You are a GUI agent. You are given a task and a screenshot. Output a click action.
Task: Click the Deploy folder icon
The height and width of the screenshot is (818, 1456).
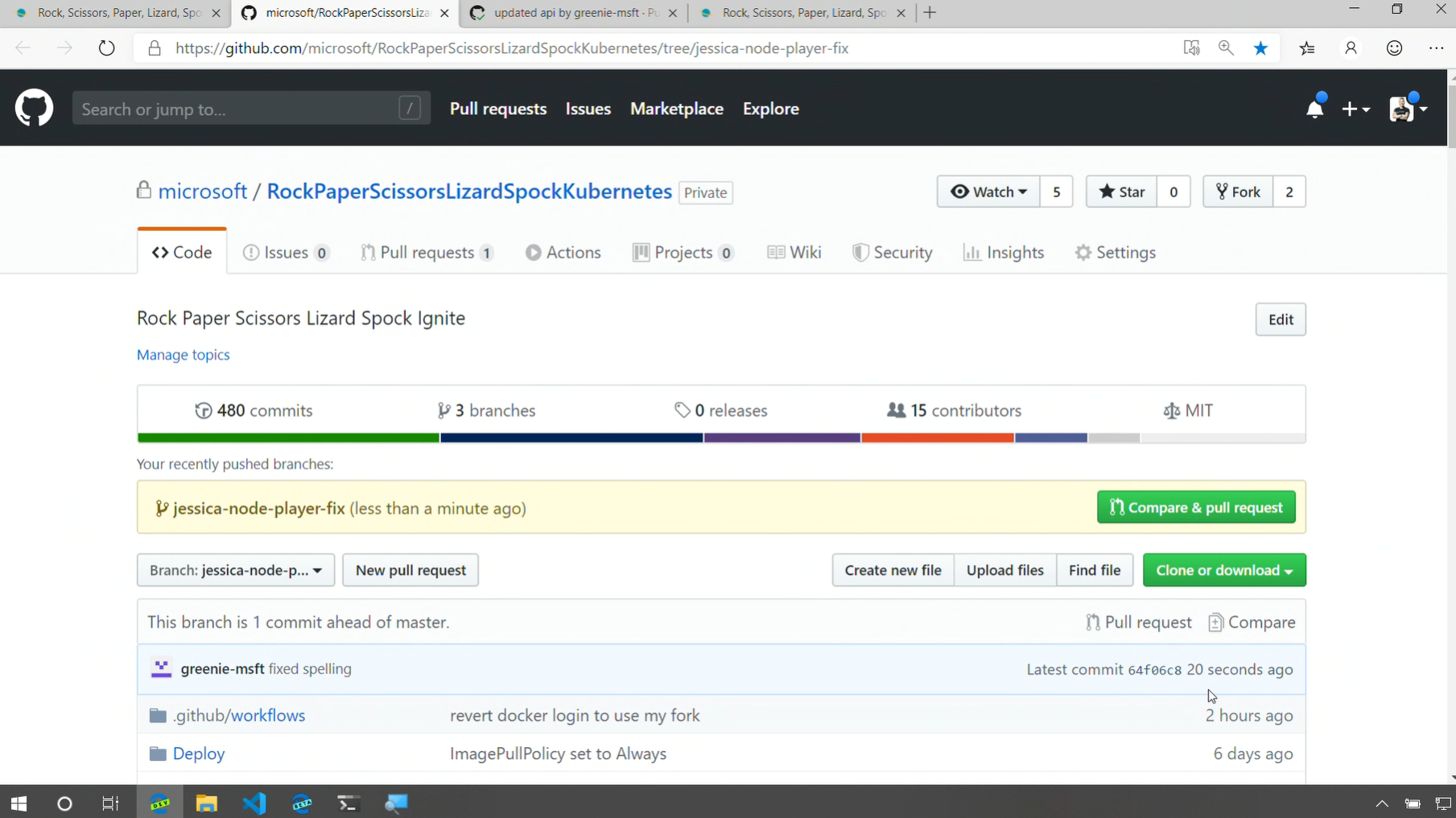pyautogui.click(x=158, y=754)
